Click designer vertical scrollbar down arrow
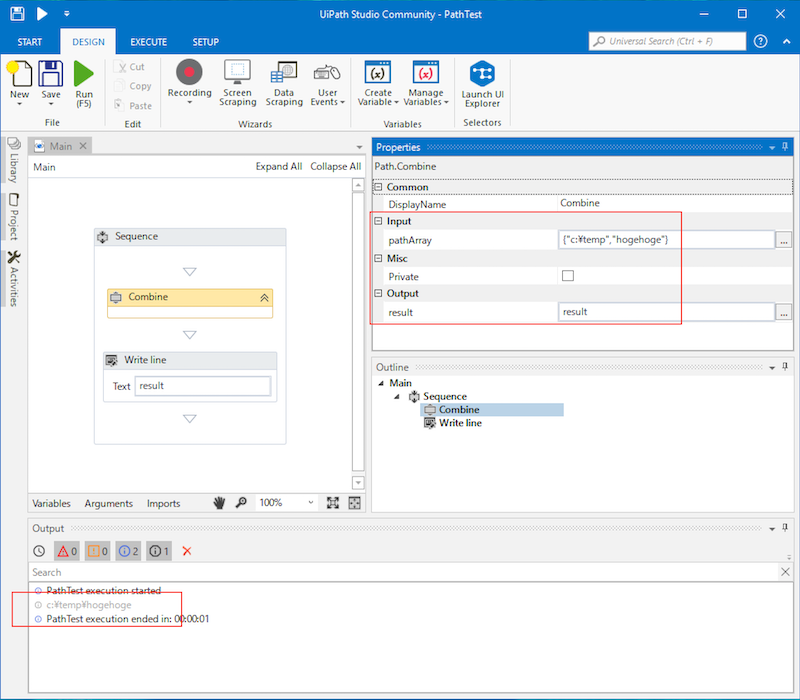This screenshot has height=700, width=800. click(x=358, y=482)
